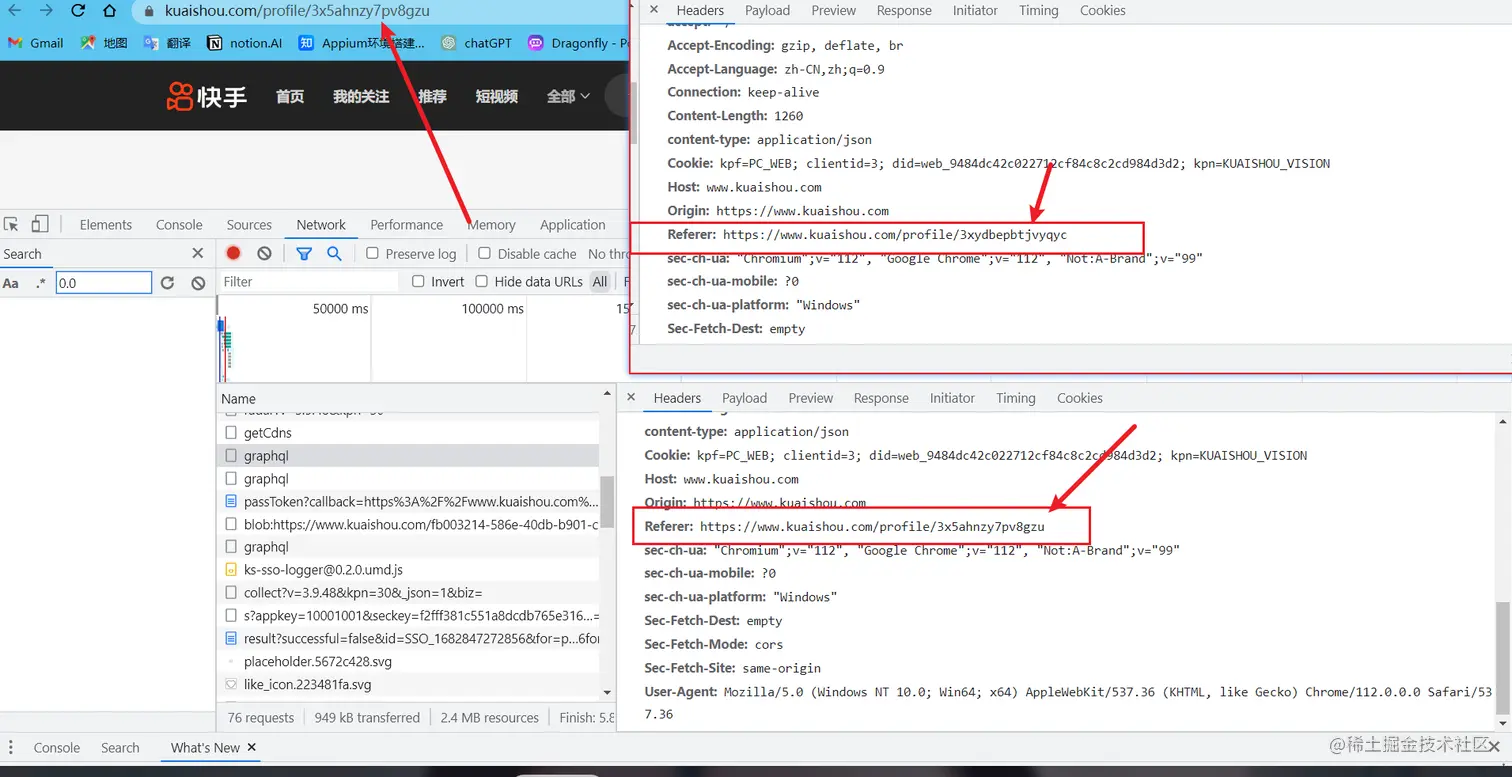Focus the Search panel query input

[x=104, y=283]
